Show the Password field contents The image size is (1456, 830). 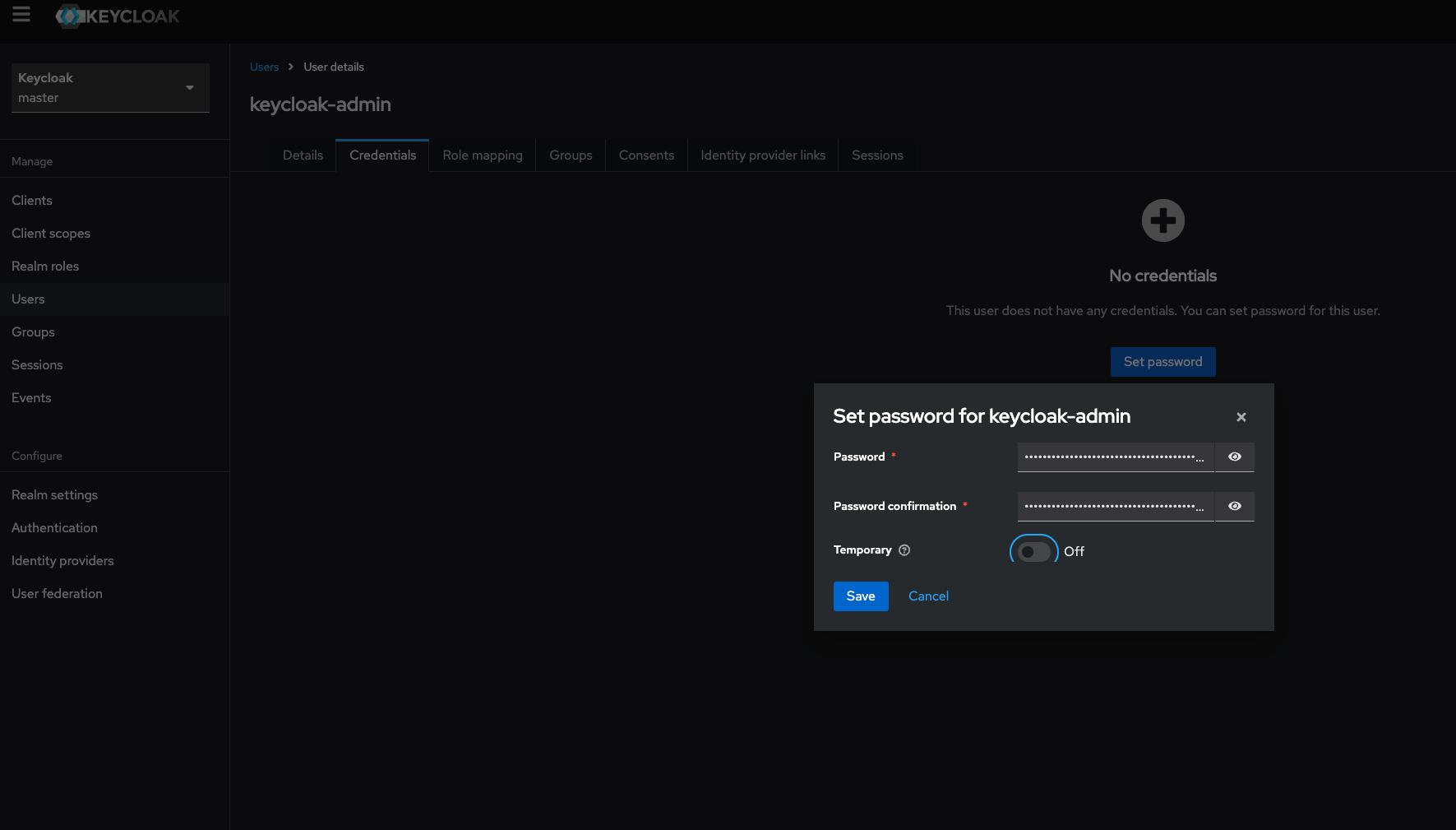click(x=1234, y=457)
